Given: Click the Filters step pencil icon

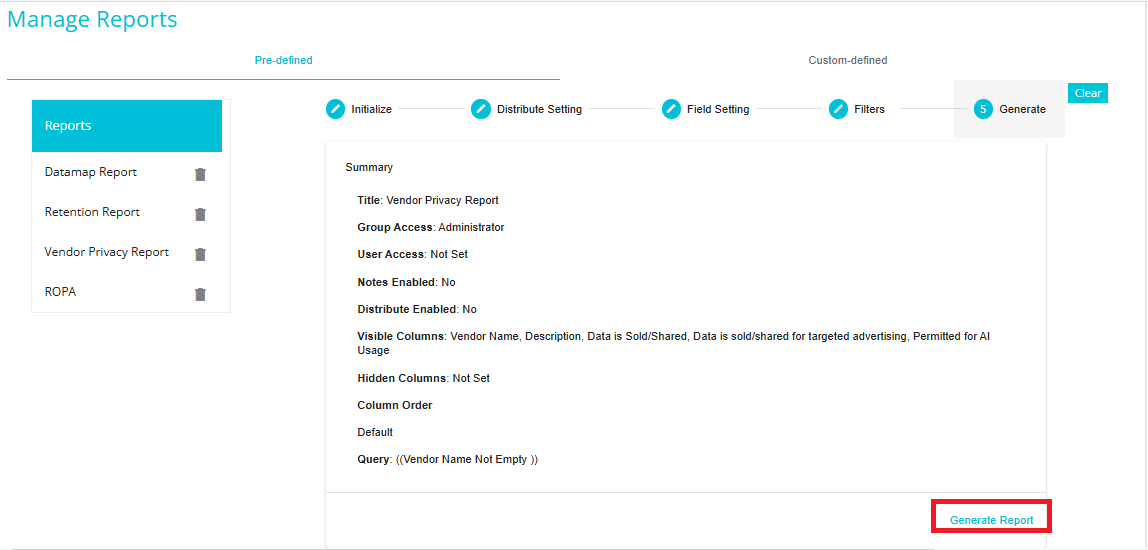Looking at the screenshot, I should [838, 109].
